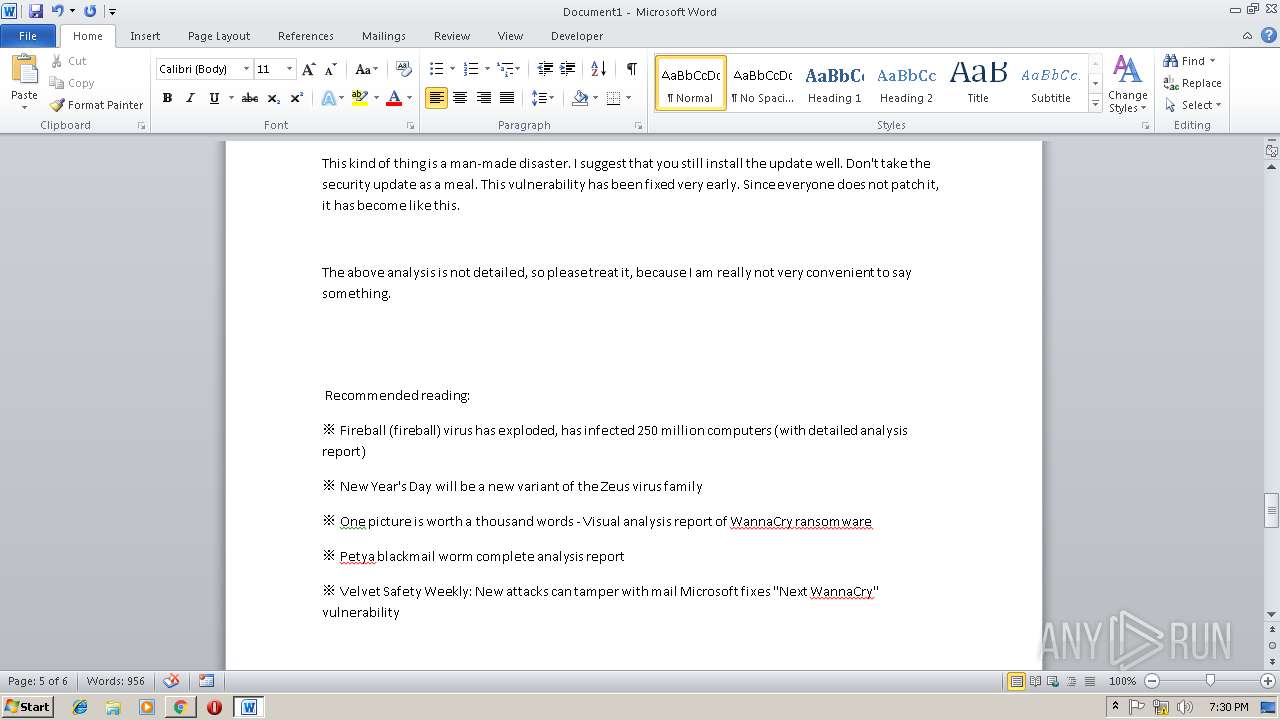This screenshot has width=1280, height=720.
Task: Toggle Align Text Left button
Action: coord(436,98)
